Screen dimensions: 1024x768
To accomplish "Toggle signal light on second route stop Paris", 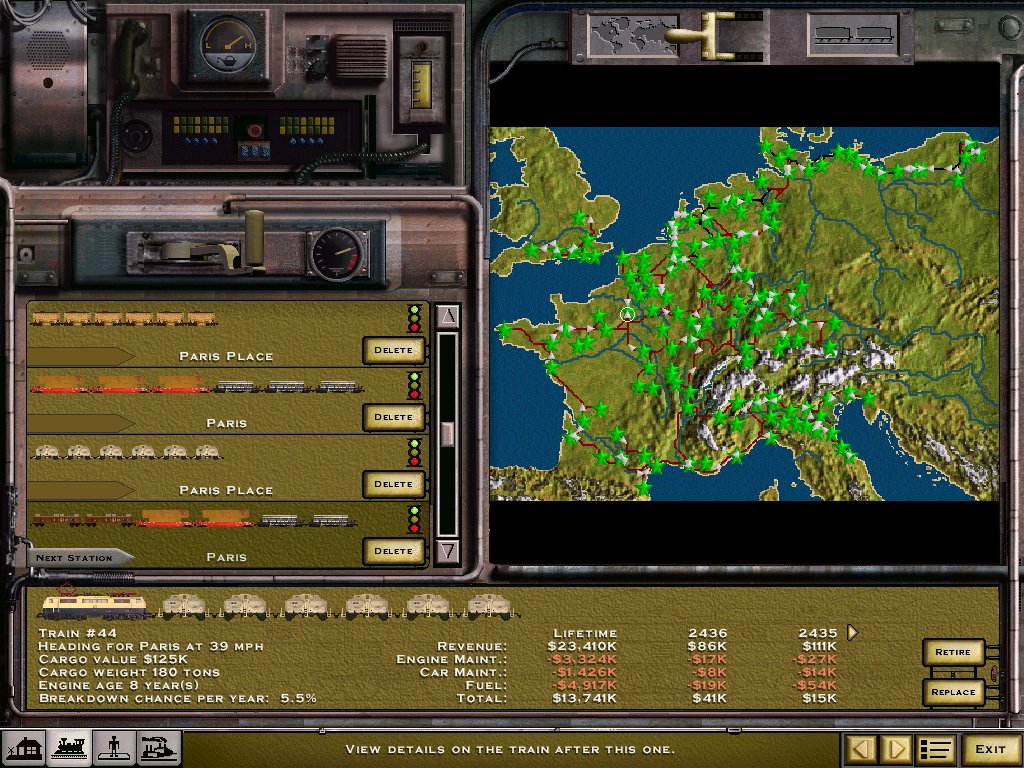I will pyautogui.click(x=414, y=386).
